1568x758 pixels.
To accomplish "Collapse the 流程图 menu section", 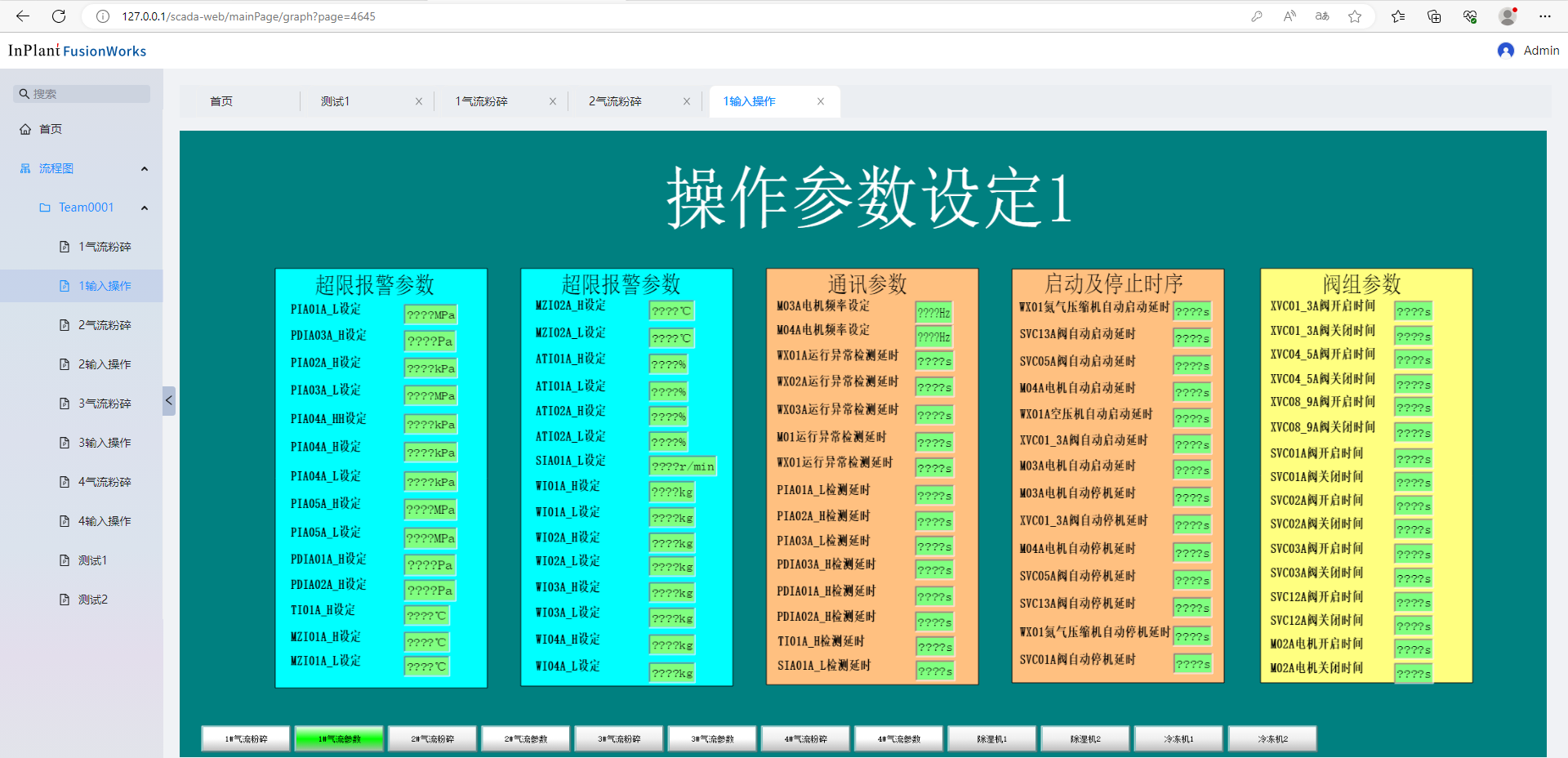I will 145,169.
